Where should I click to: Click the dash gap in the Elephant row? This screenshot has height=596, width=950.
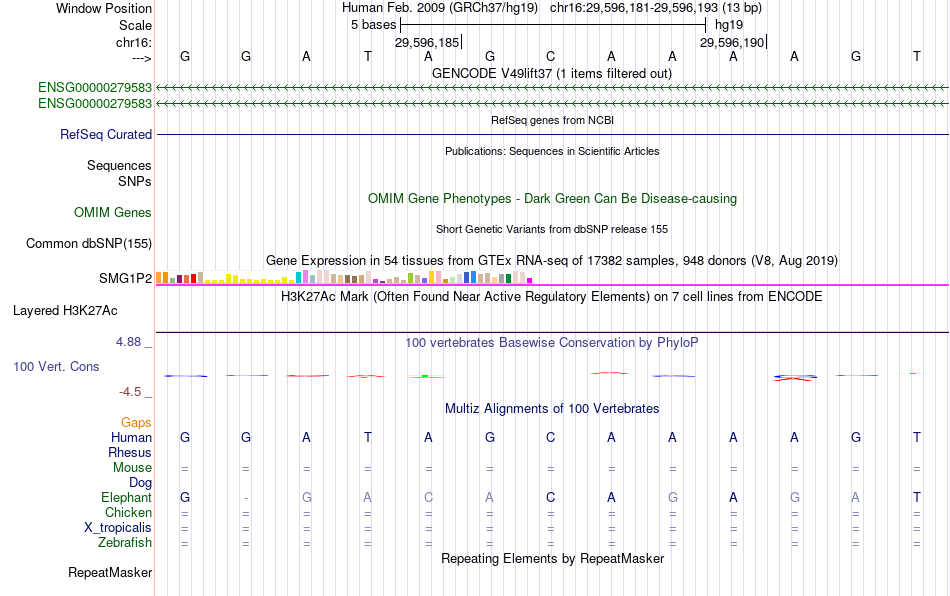(x=246, y=498)
